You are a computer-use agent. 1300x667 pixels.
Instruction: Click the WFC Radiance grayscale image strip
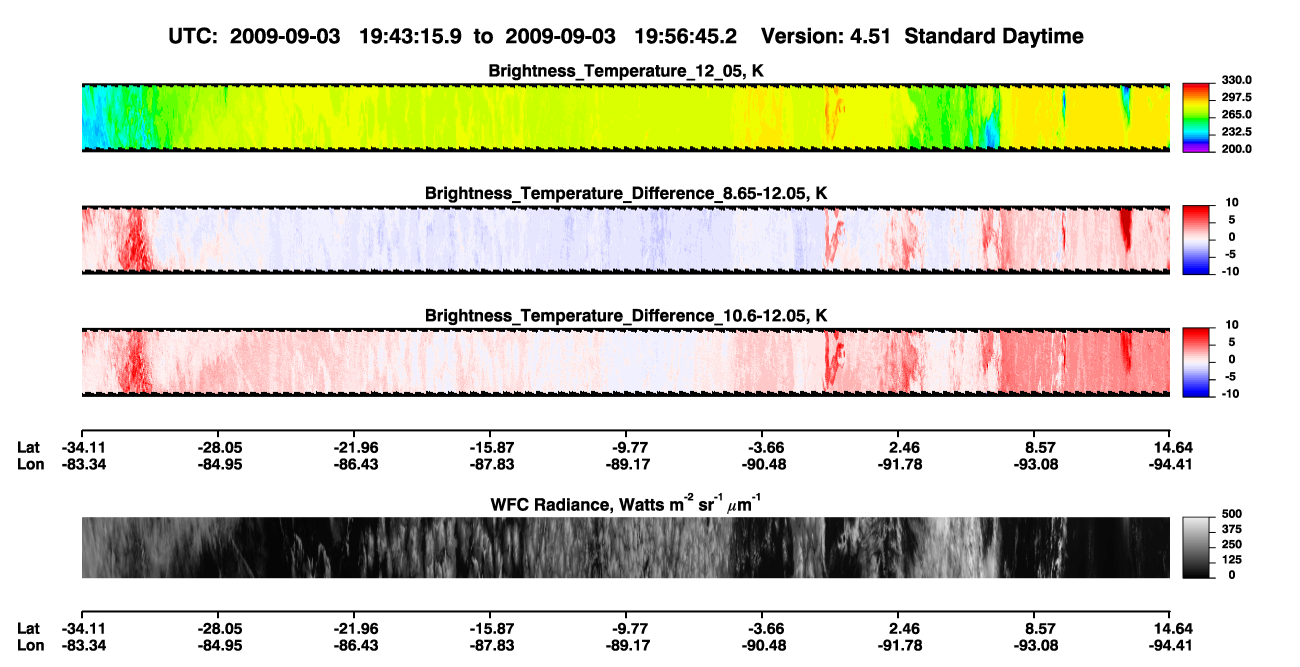[625, 547]
